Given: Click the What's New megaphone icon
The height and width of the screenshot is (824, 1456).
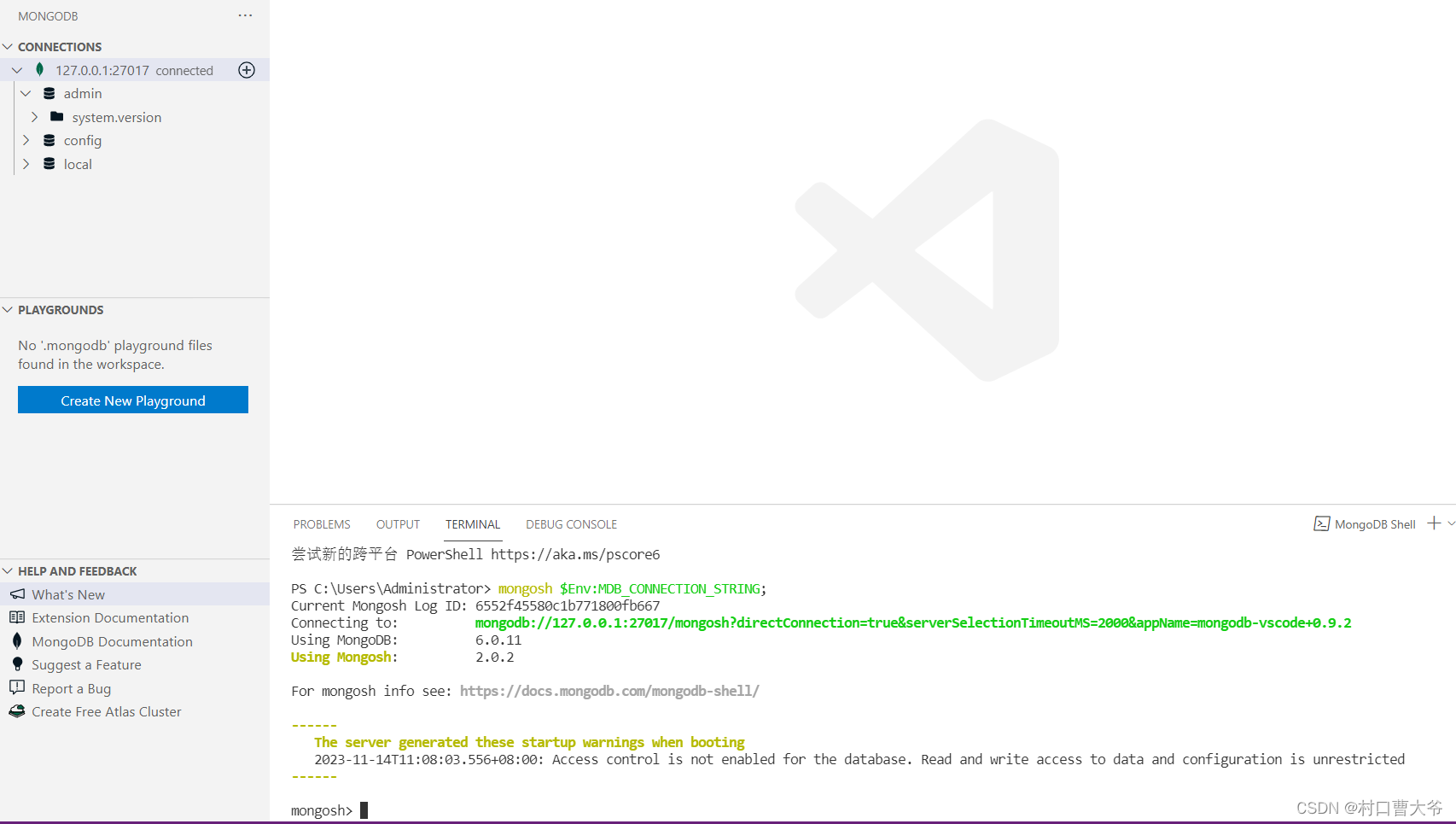Looking at the screenshot, I should pos(18,593).
